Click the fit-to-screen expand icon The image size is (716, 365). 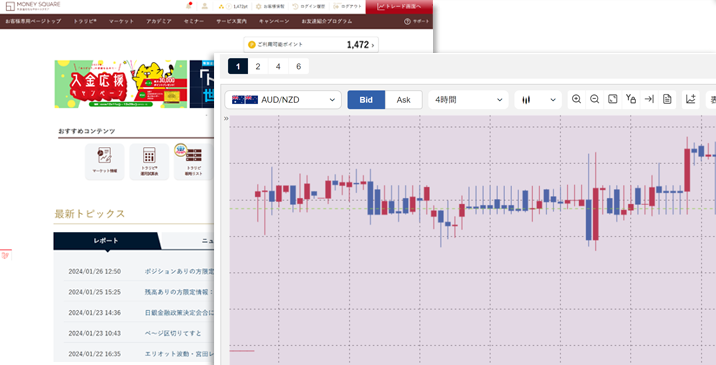(x=613, y=99)
